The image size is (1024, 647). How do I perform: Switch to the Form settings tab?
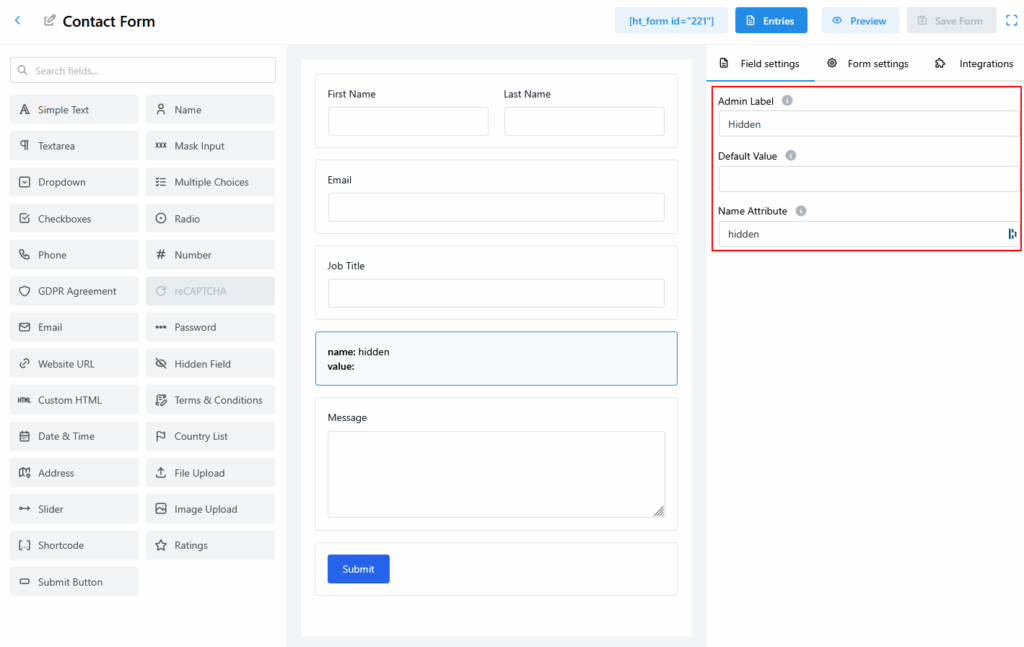[x=868, y=64]
